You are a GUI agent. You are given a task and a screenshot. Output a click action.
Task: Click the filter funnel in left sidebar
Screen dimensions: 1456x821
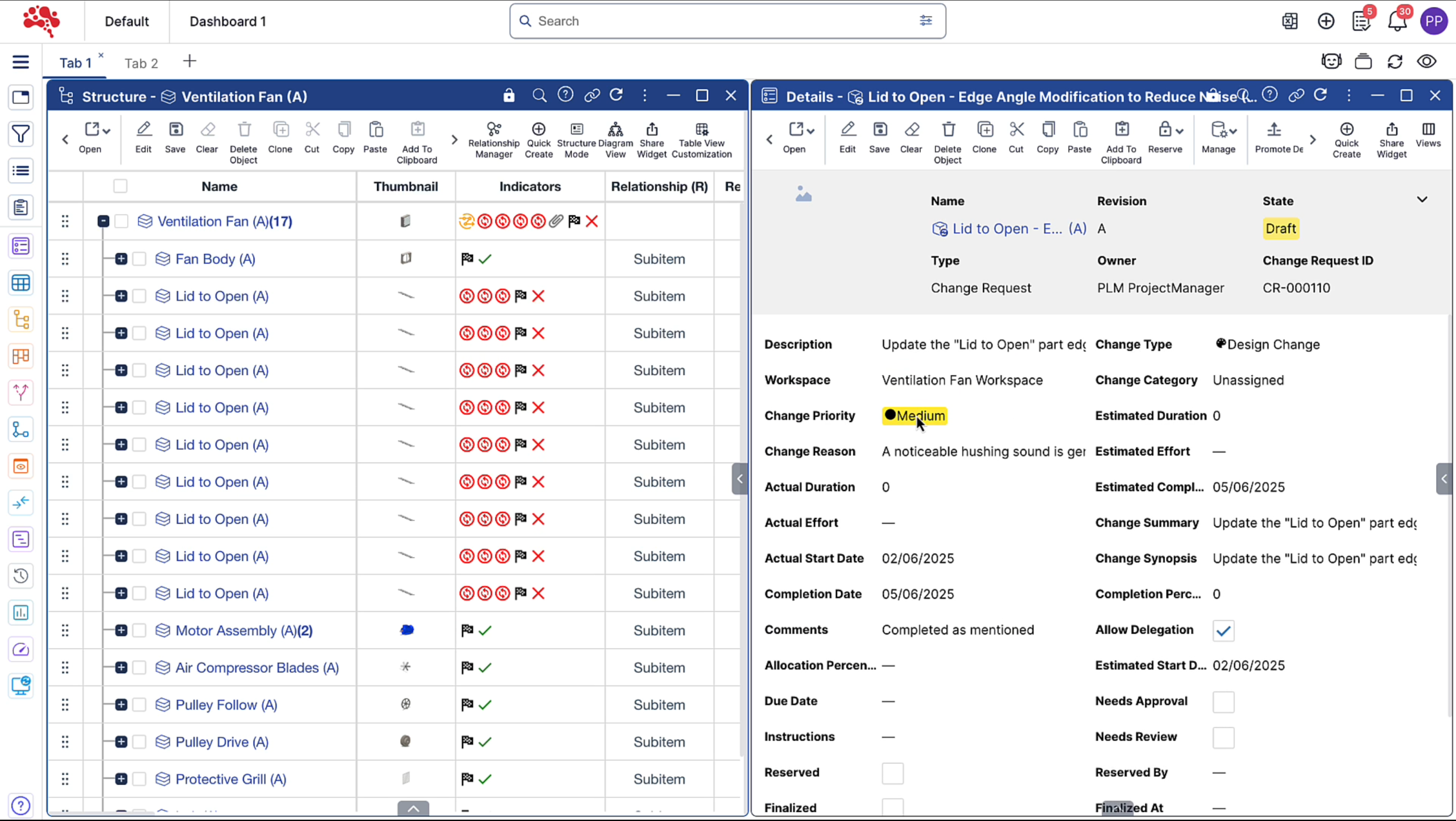coord(20,134)
